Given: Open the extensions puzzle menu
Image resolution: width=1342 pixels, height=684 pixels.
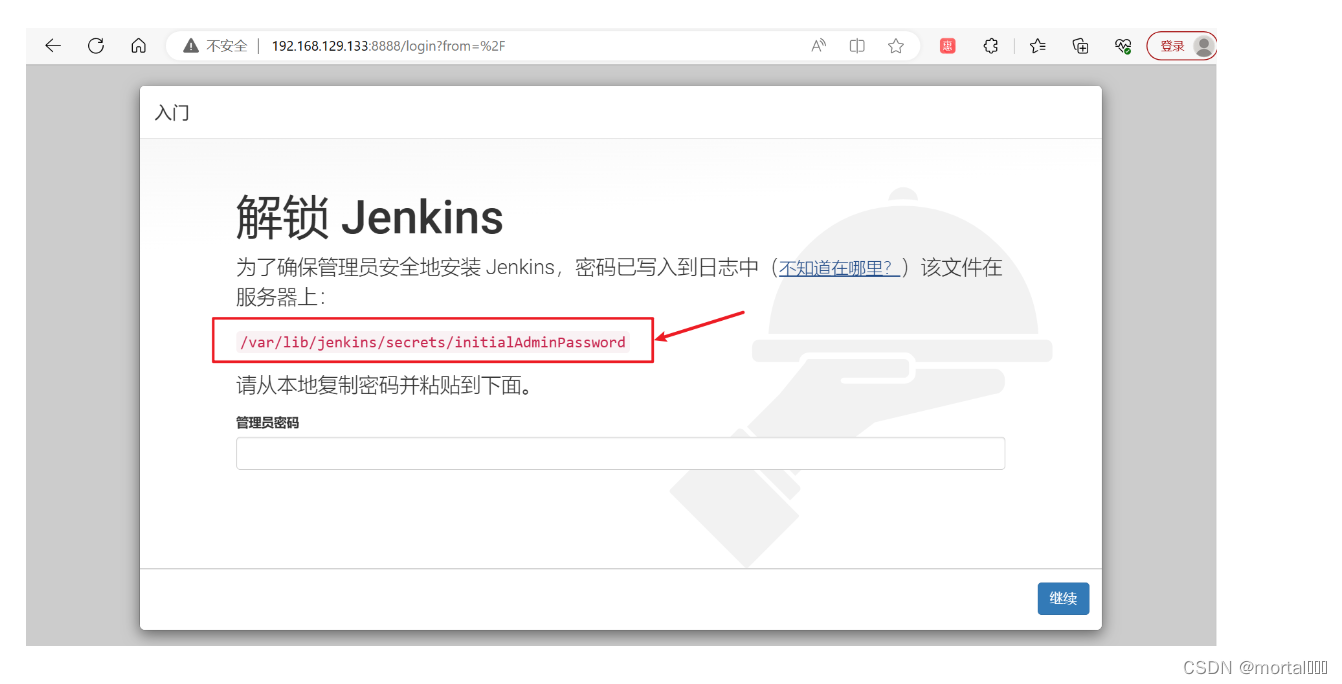Looking at the screenshot, I should coord(991,46).
